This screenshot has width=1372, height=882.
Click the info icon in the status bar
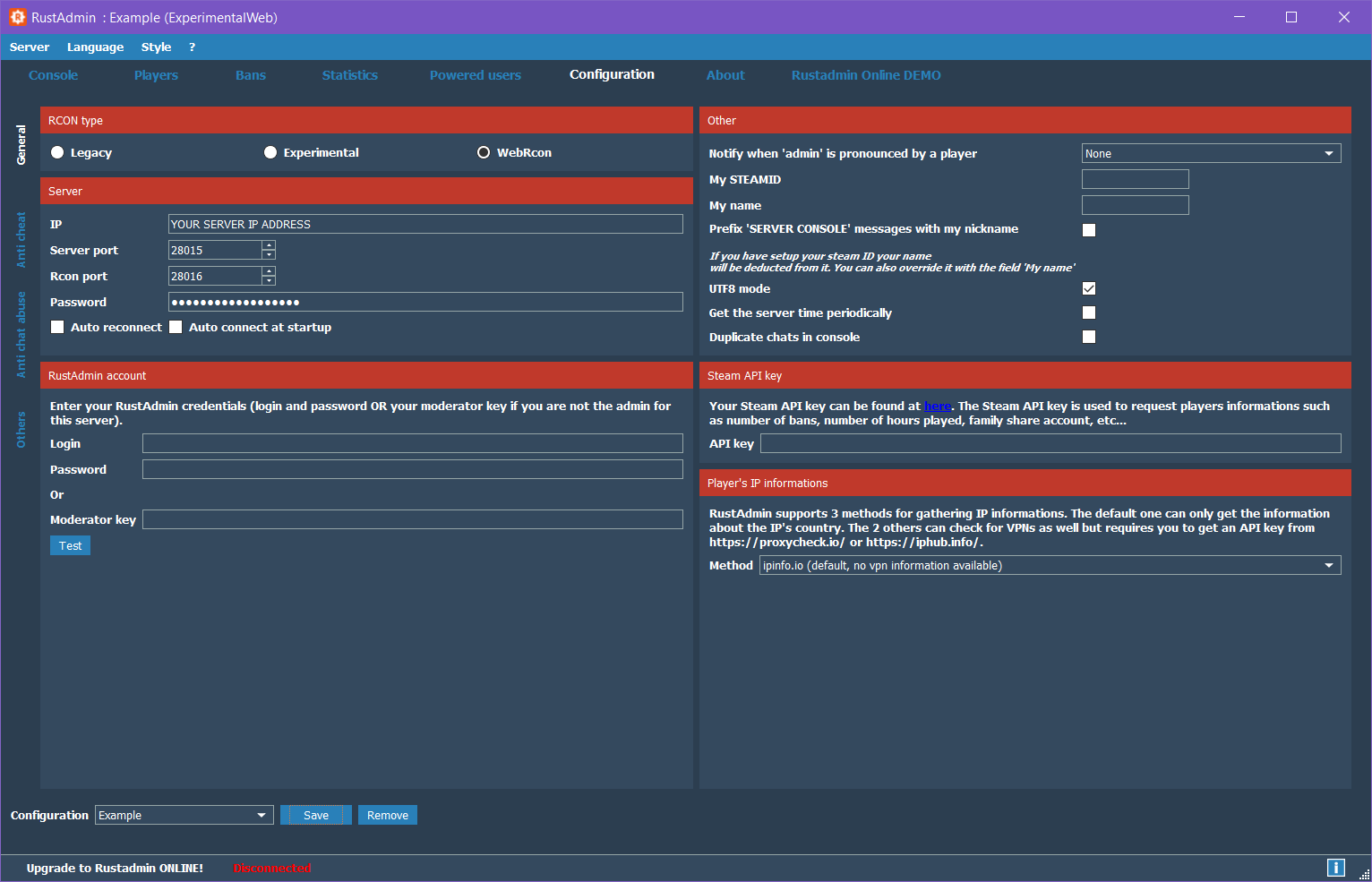1335,867
